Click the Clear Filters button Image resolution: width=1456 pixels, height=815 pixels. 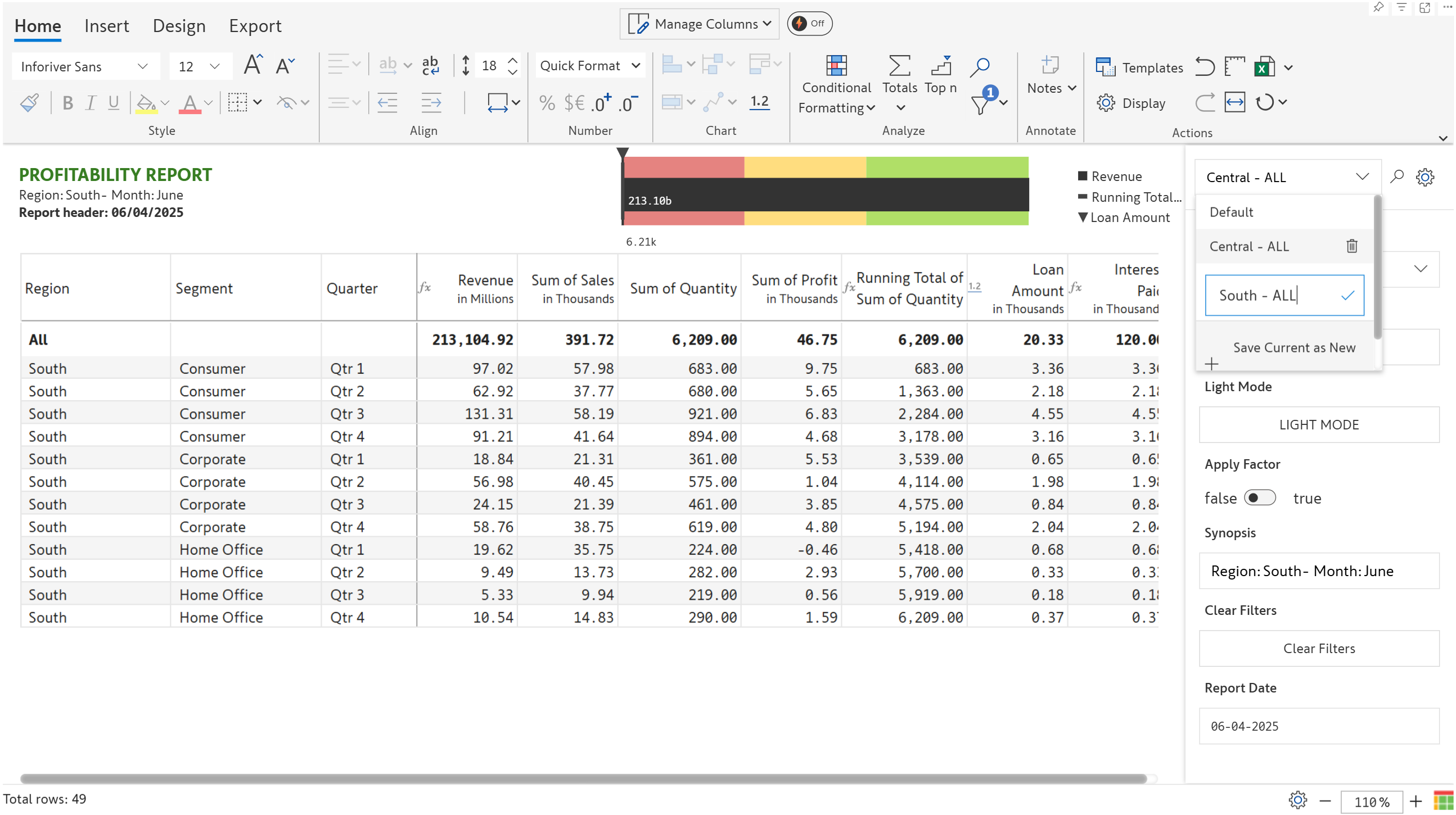[x=1318, y=648]
